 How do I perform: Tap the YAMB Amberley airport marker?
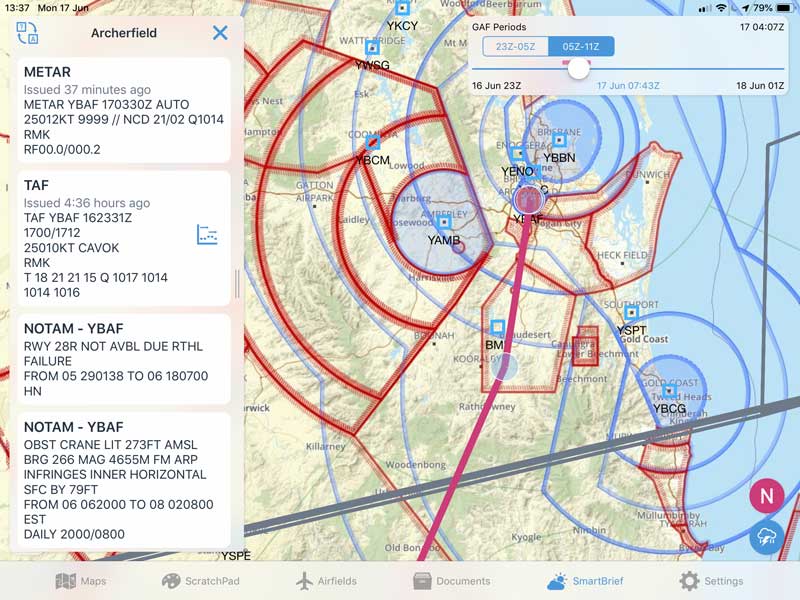point(444,222)
